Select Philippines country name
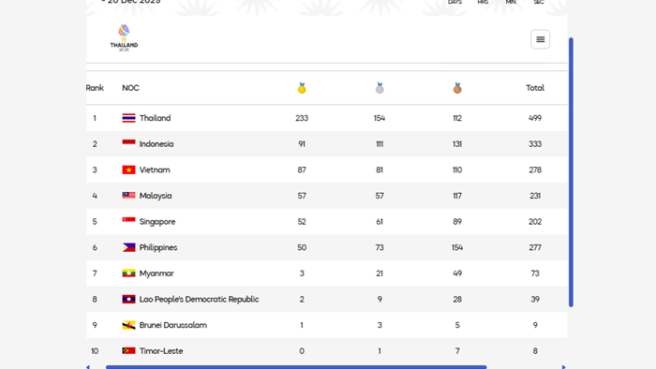This screenshot has width=656, height=369. (158, 248)
